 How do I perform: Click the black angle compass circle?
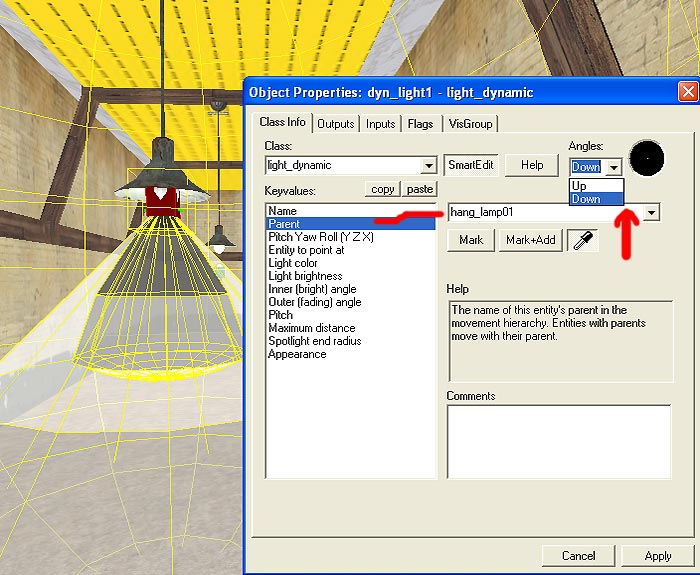click(648, 158)
